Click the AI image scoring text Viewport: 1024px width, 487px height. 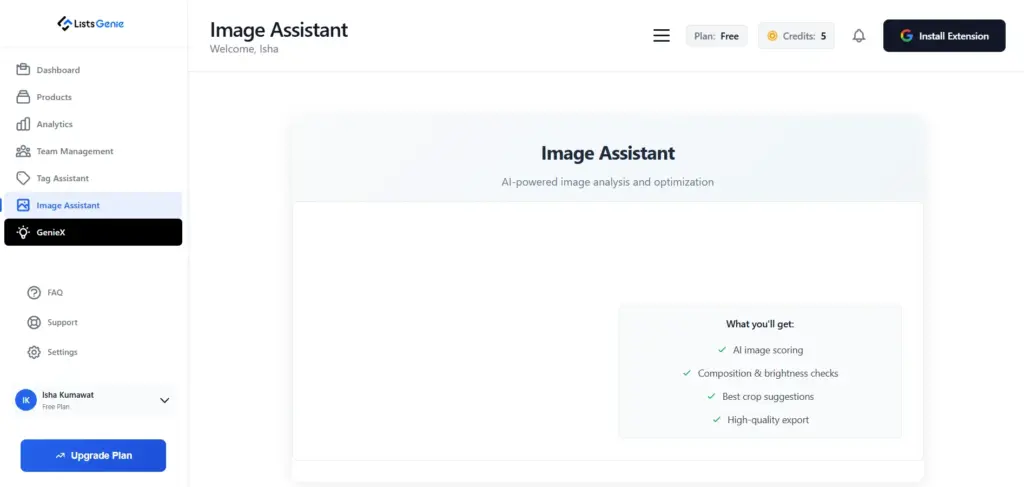768,350
